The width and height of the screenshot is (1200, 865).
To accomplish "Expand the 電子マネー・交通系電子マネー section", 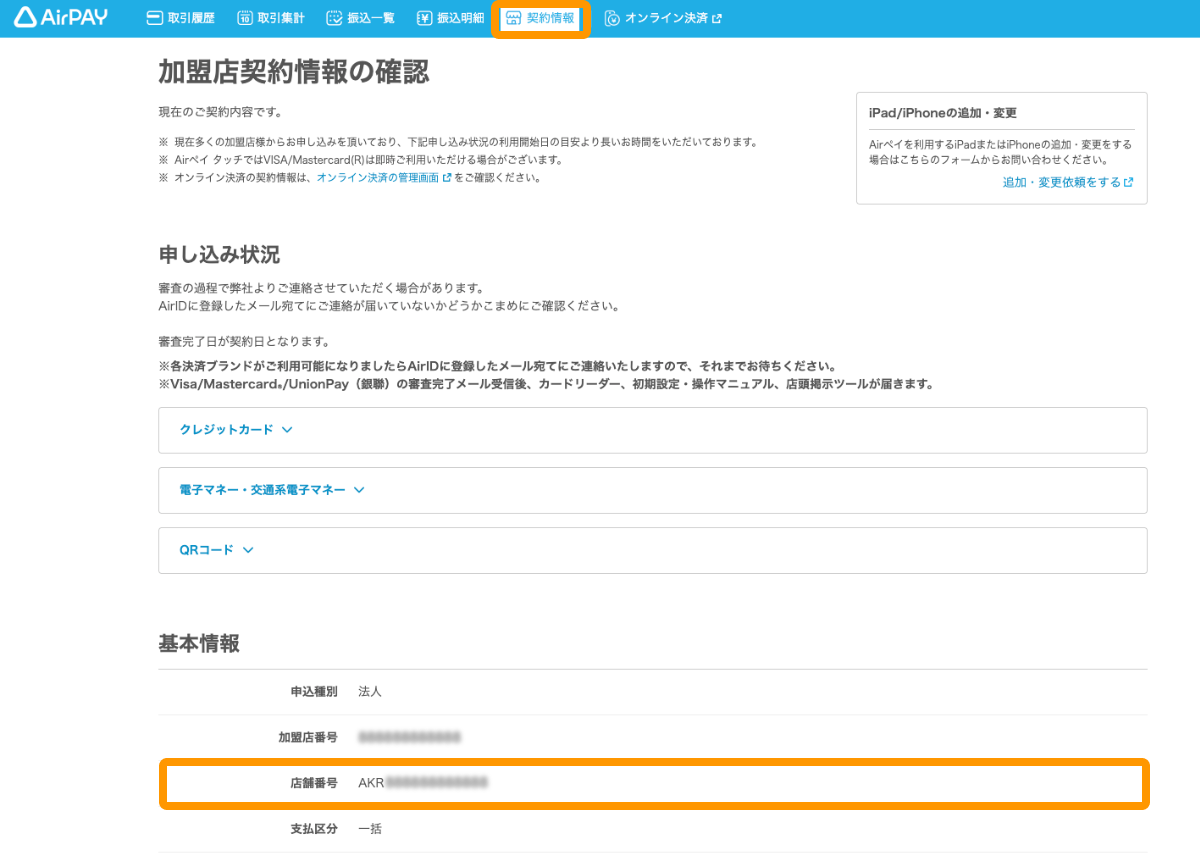I will [262, 490].
